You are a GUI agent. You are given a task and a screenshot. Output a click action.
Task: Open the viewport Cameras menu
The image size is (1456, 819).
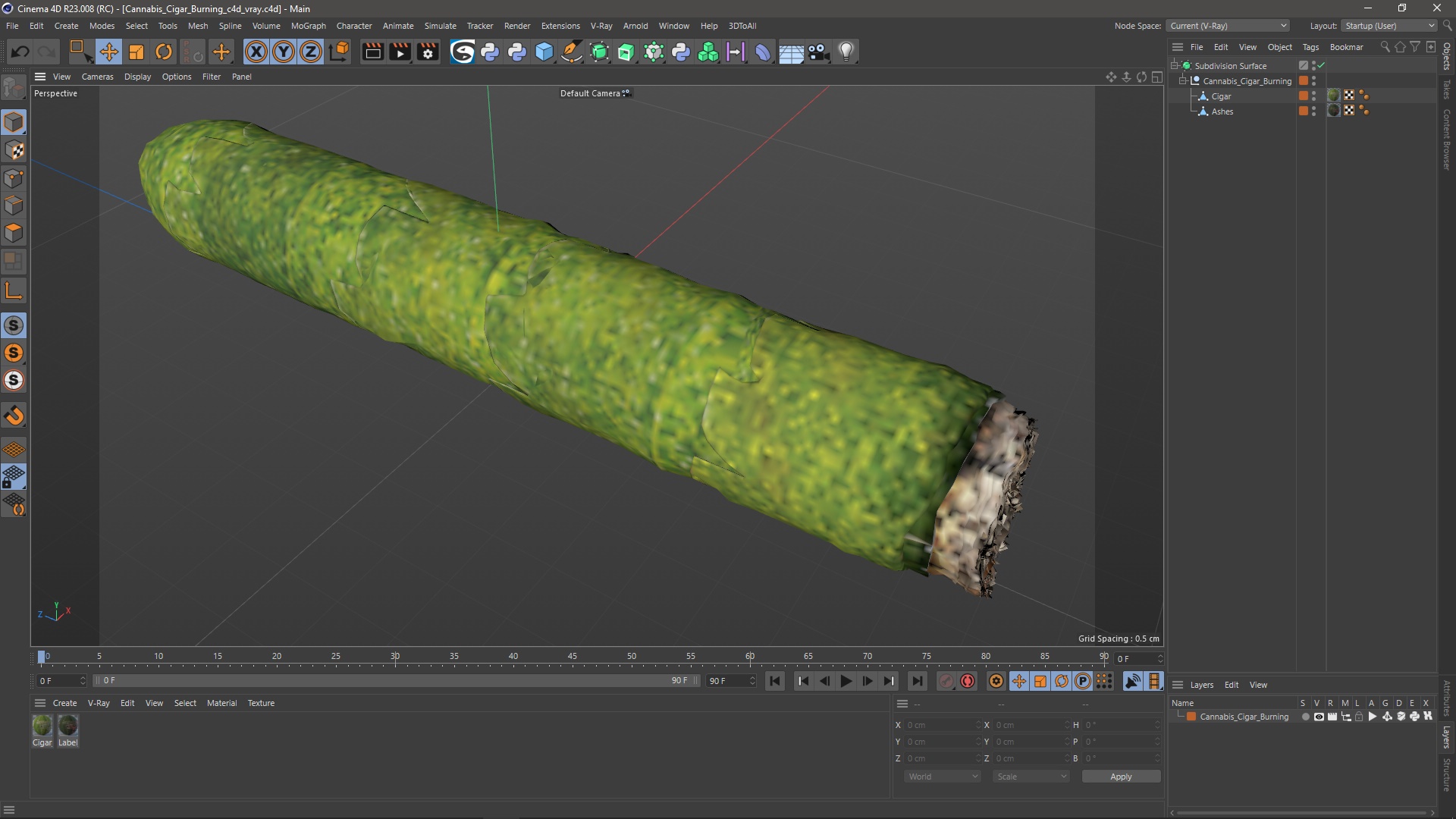coord(97,77)
